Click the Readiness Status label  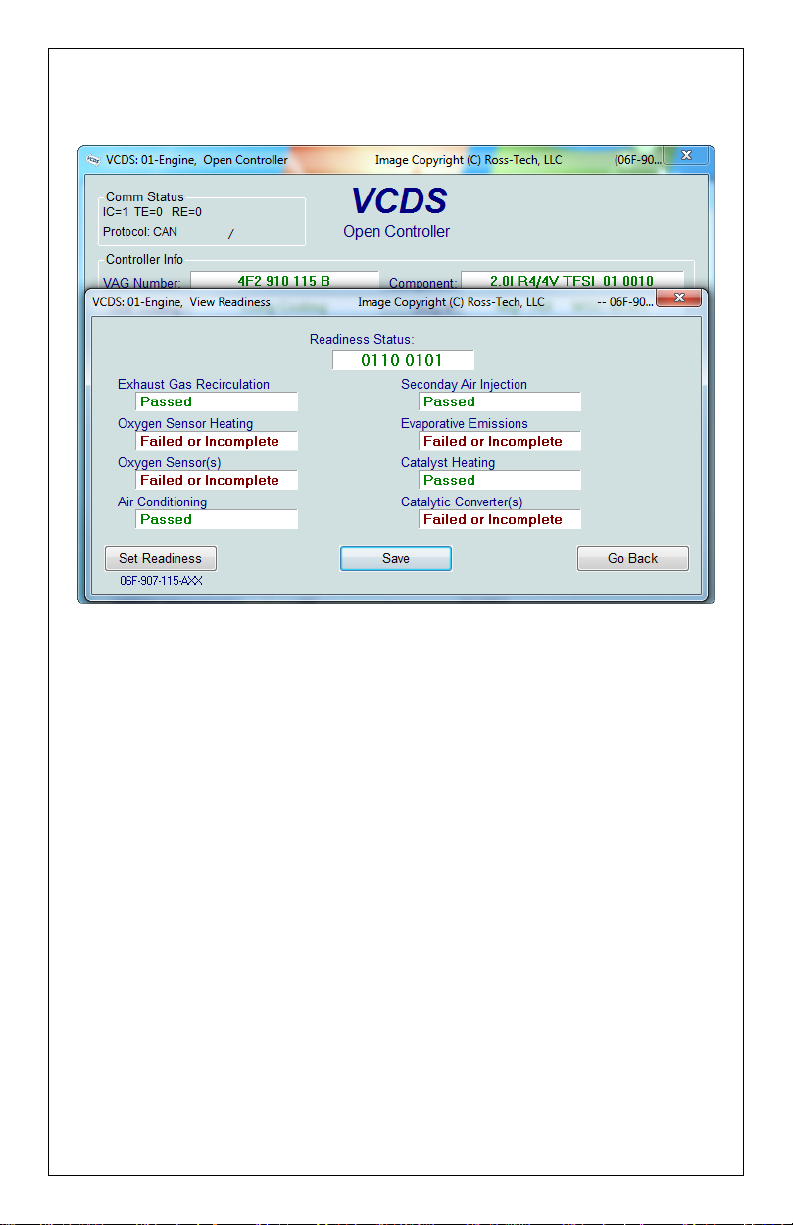point(362,340)
